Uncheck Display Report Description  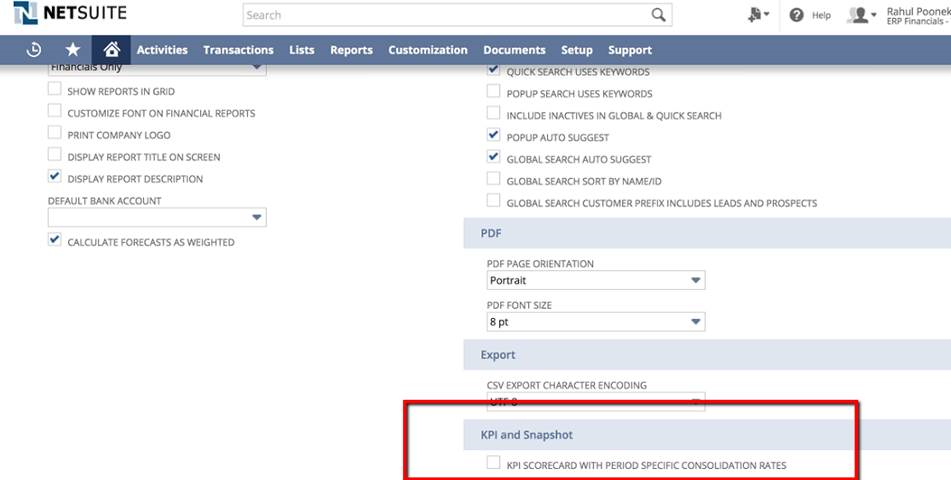point(55,178)
